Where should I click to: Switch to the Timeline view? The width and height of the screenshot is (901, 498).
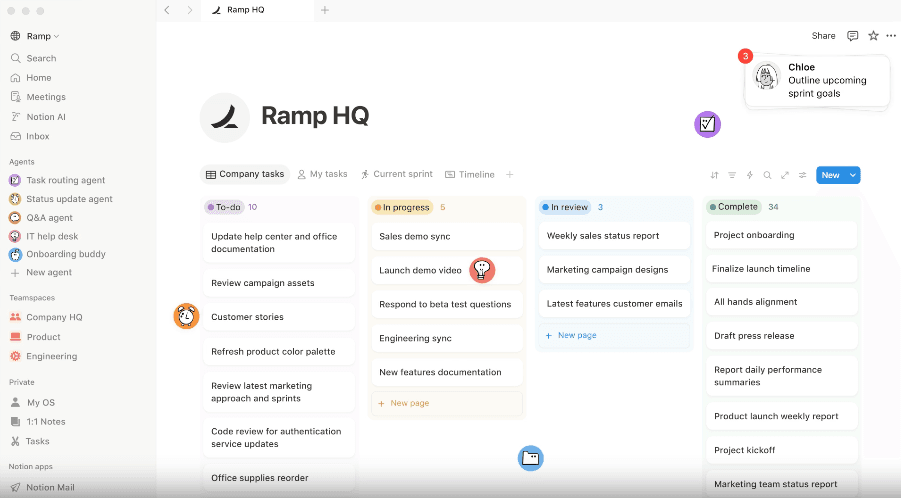pyautogui.click(x=469, y=174)
